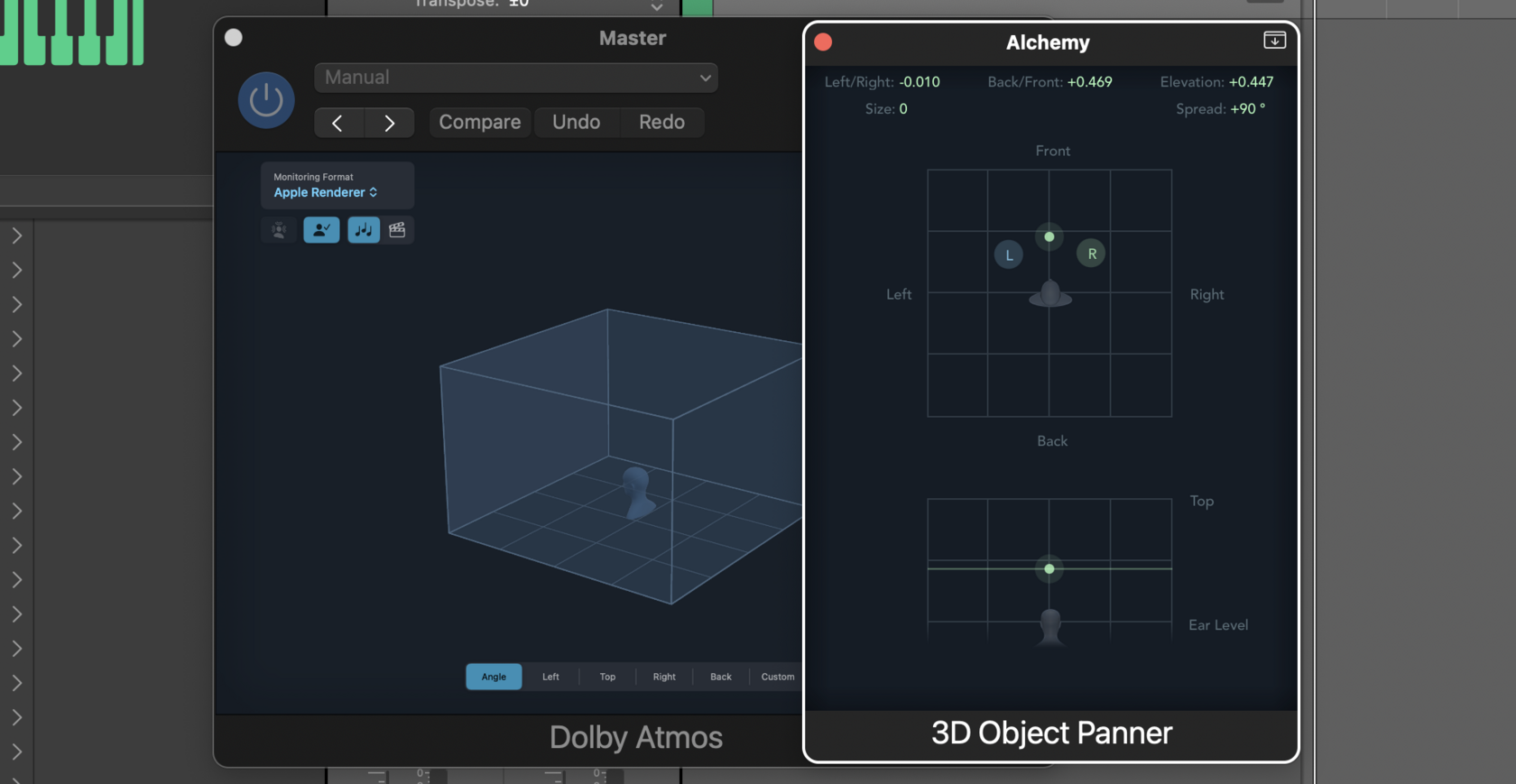This screenshot has width=1516, height=784.
Task: Click the 3D room head model
Action: [637, 492]
